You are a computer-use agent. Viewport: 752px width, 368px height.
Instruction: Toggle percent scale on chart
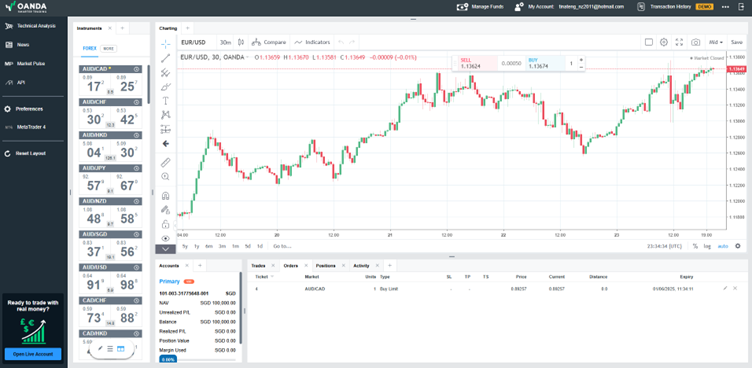[695, 246]
